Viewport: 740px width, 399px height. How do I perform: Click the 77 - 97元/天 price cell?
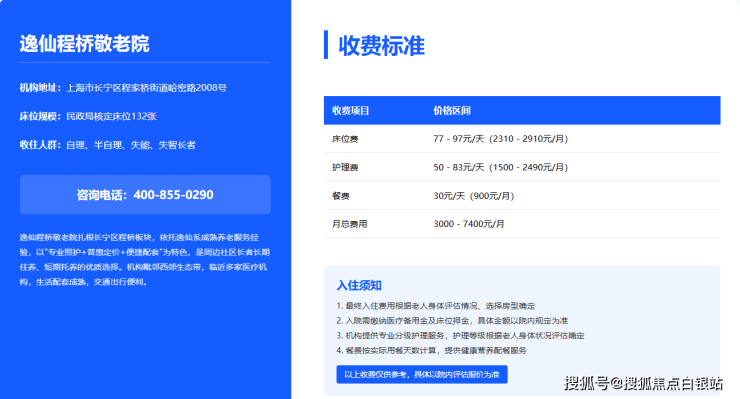click(x=501, y=139)
